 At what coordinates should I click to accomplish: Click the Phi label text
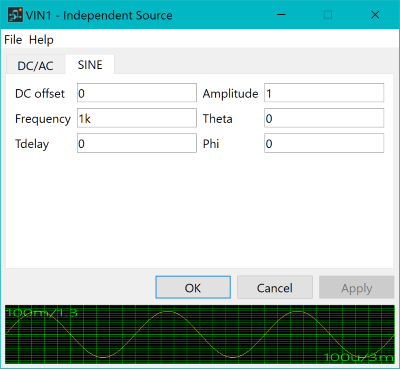point(211,144)
